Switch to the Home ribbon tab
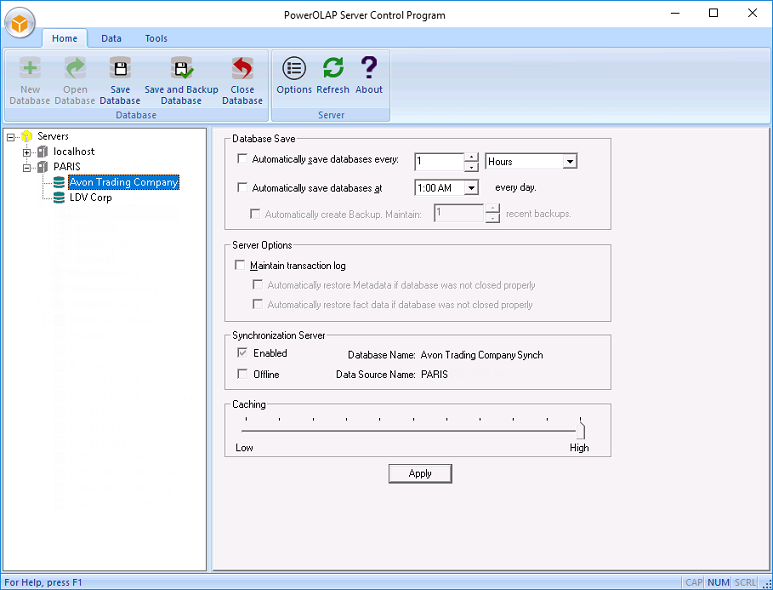This screenshot has width=773, height=590. 65,38
